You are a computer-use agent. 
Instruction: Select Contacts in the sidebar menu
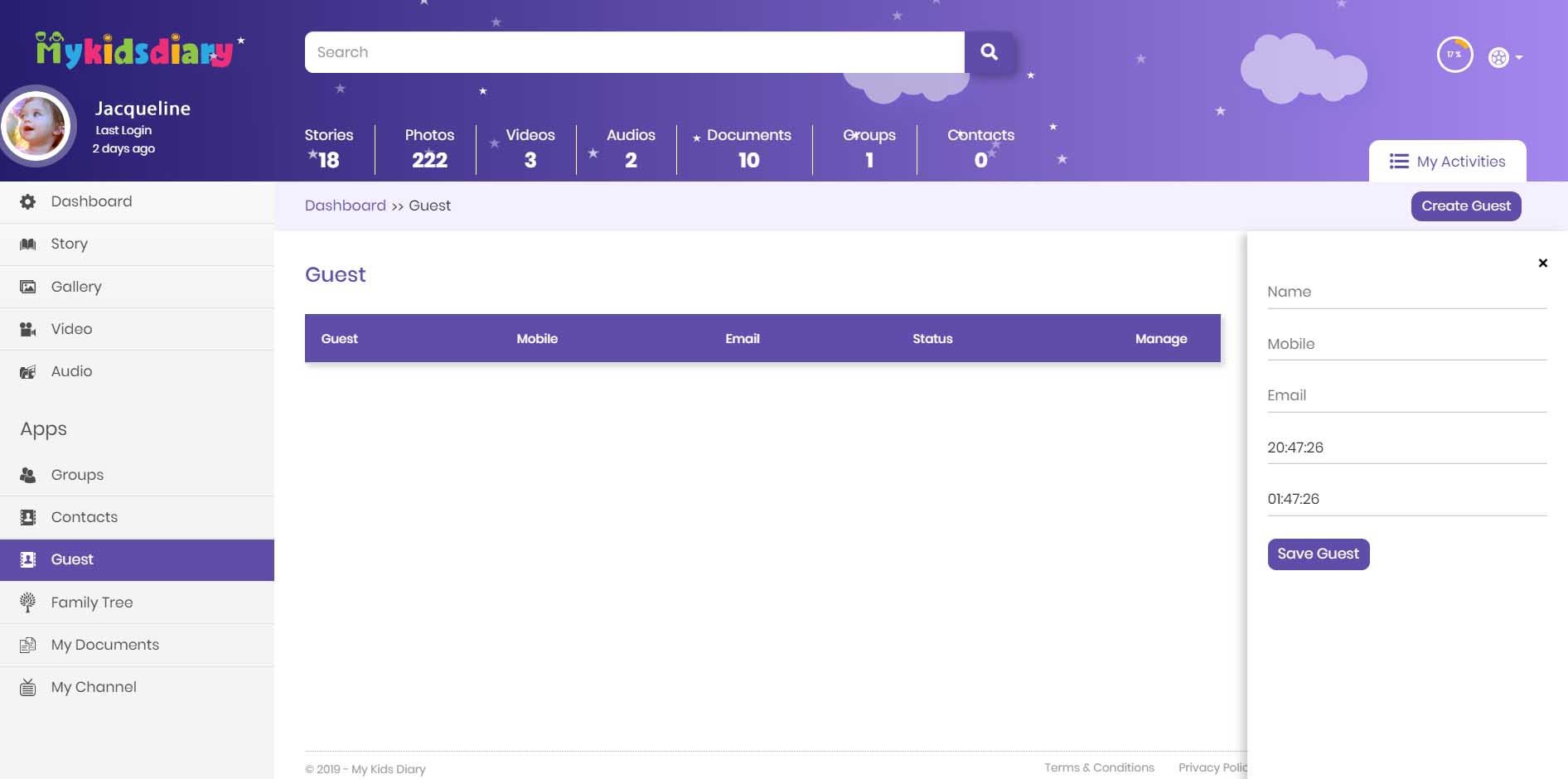point(85,517)
